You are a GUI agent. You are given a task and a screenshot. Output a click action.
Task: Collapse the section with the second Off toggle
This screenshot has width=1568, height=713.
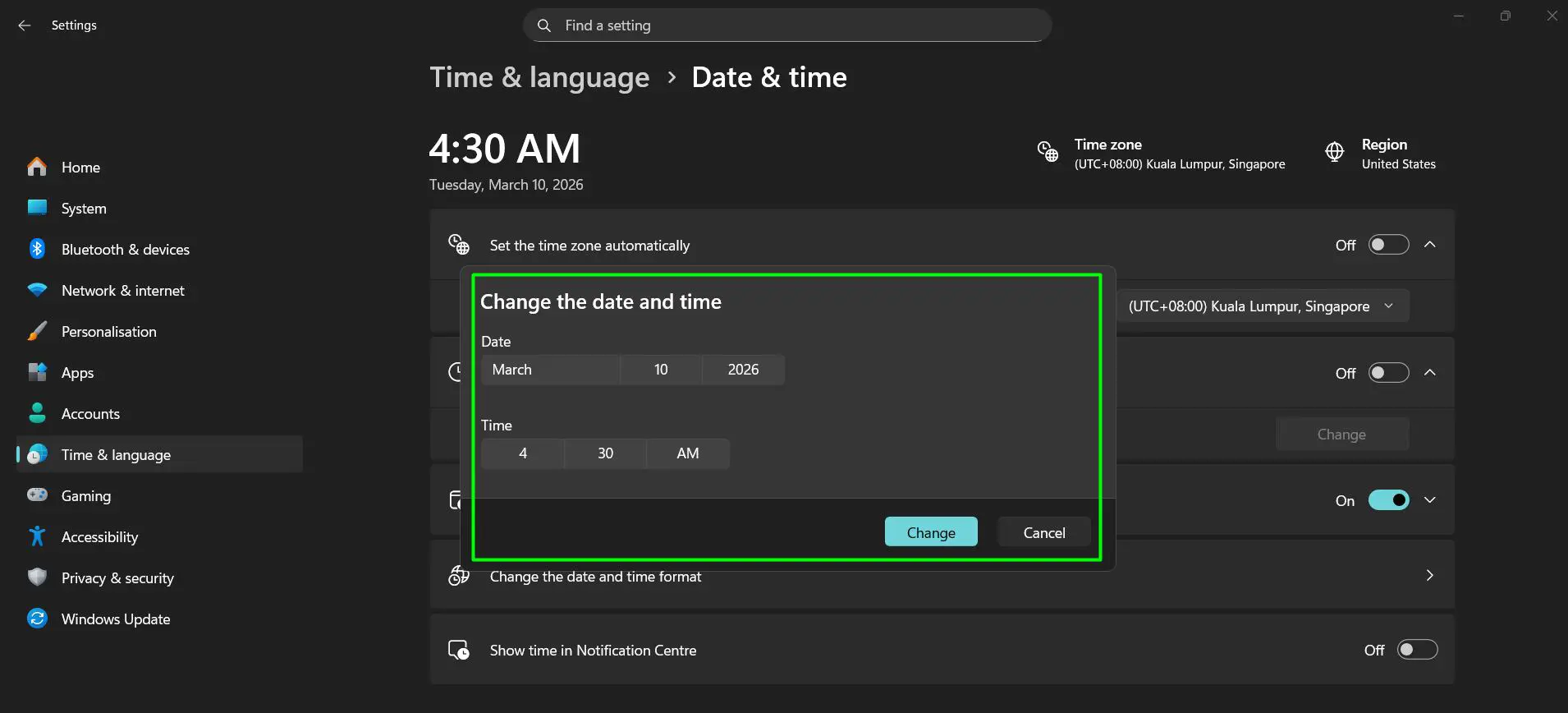coord(1430,373)
